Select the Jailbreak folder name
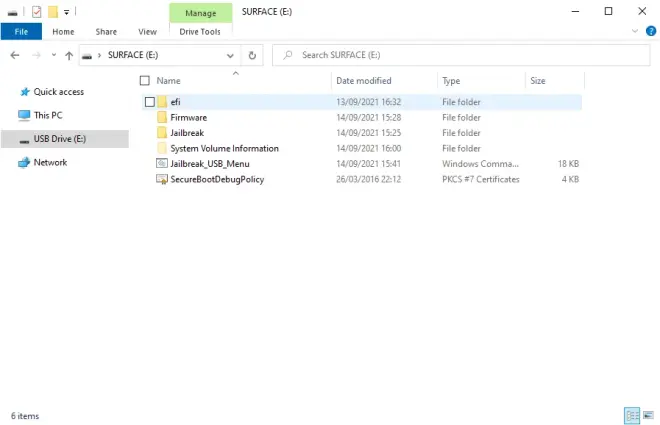This screenshot has height=425, width=660. point(187,133)
